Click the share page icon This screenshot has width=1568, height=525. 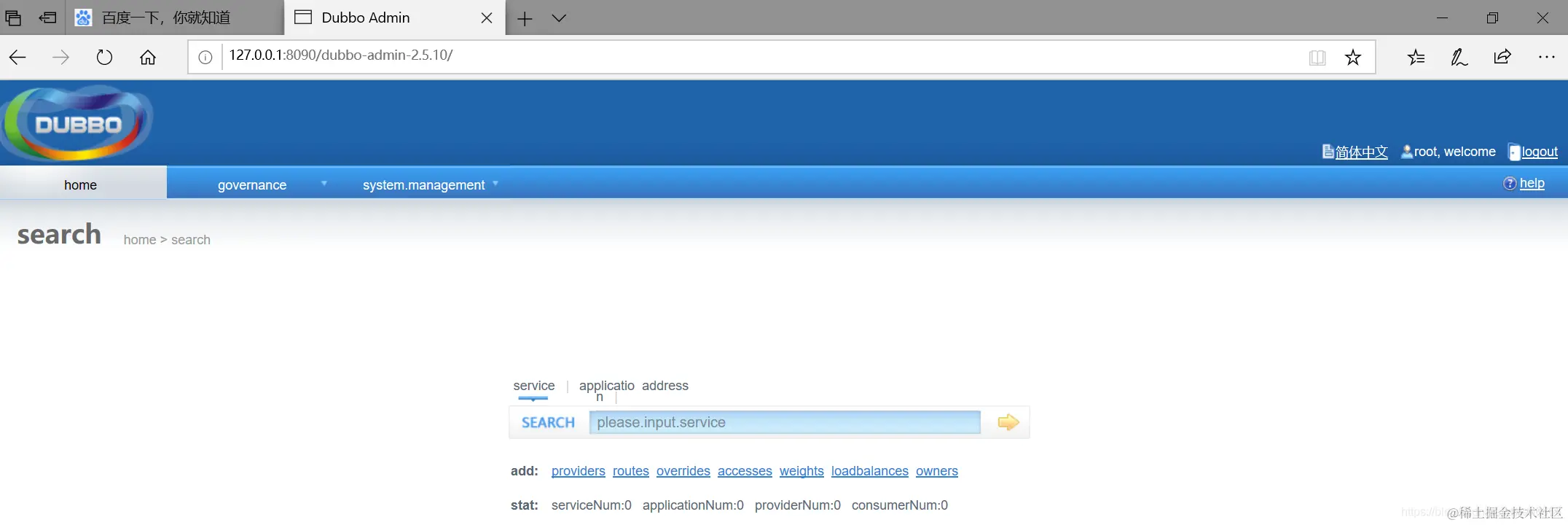tap(1502, 58)
